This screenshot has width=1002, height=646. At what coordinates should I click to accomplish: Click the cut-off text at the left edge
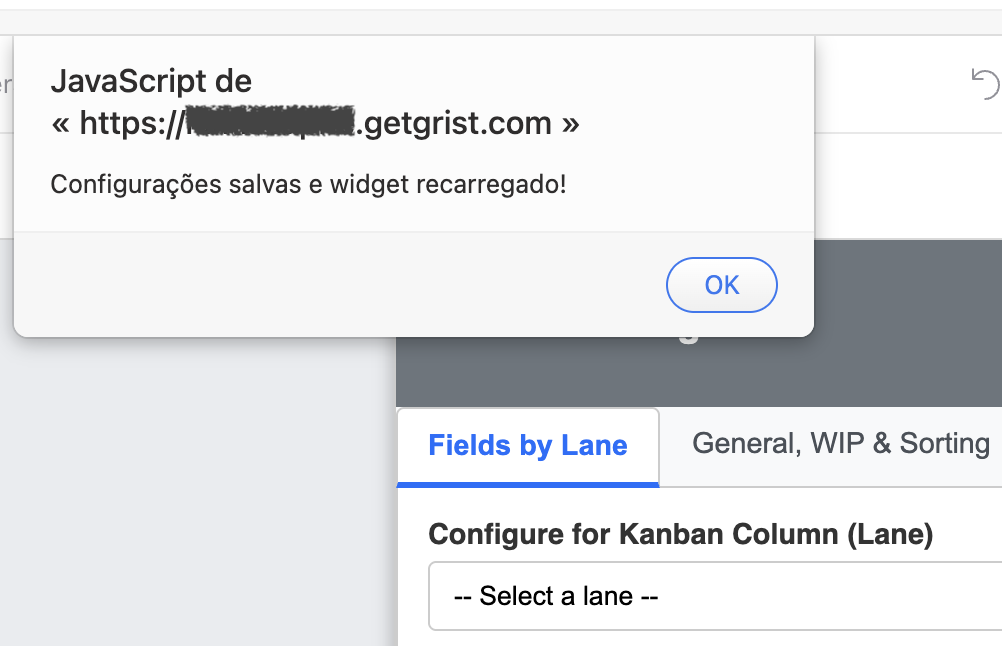[x=5, y=85]
